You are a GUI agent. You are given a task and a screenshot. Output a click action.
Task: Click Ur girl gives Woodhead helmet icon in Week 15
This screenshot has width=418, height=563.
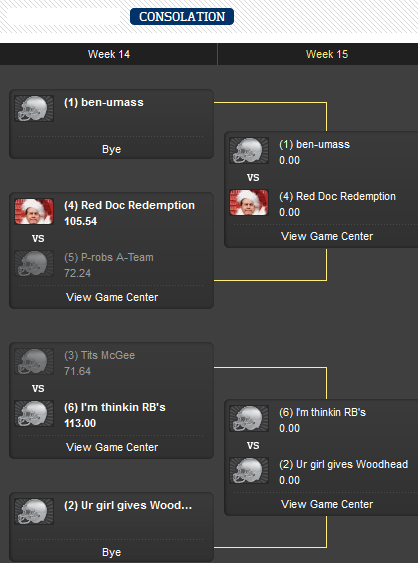coord(249,471)
